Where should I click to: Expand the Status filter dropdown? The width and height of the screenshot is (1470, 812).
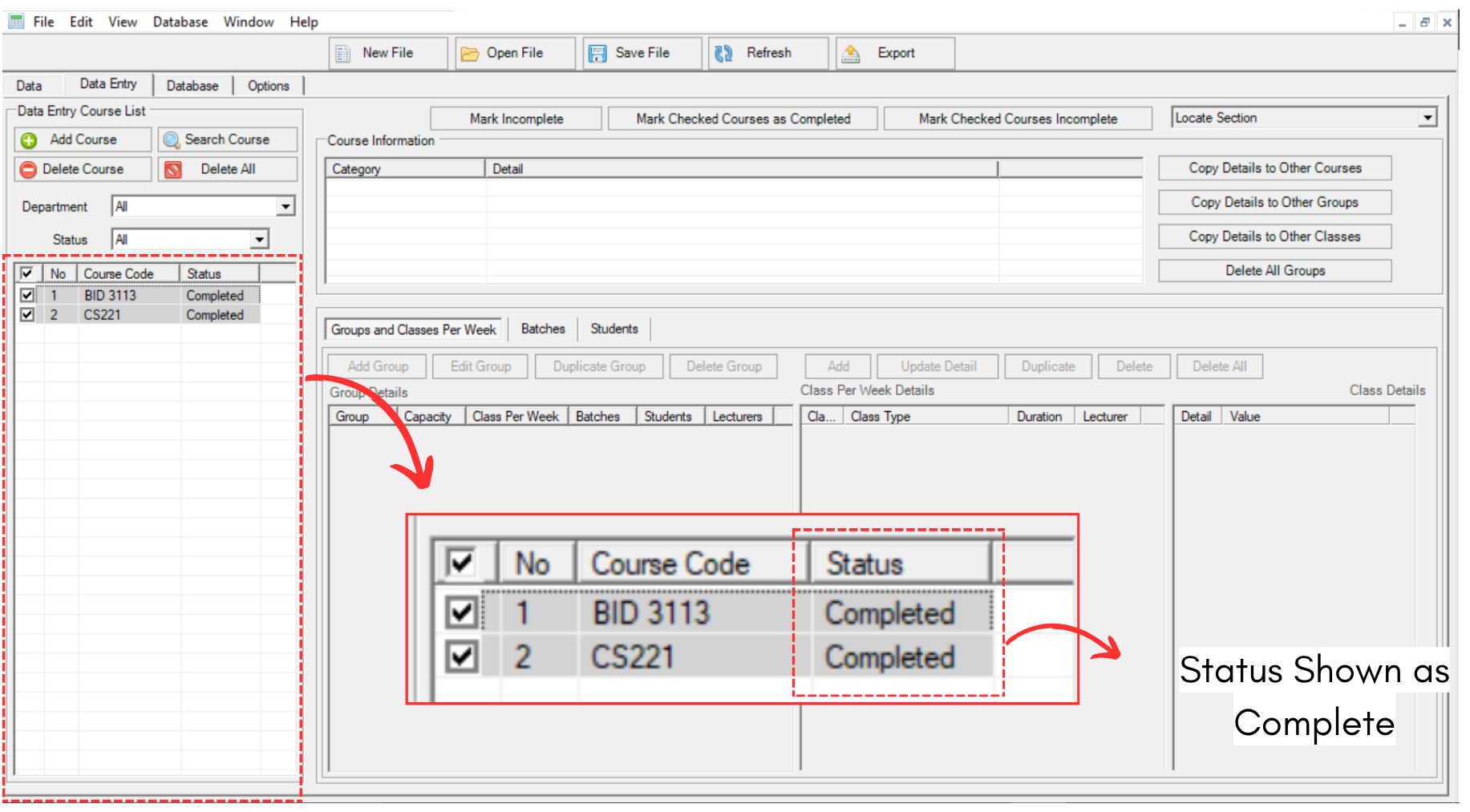259,240
